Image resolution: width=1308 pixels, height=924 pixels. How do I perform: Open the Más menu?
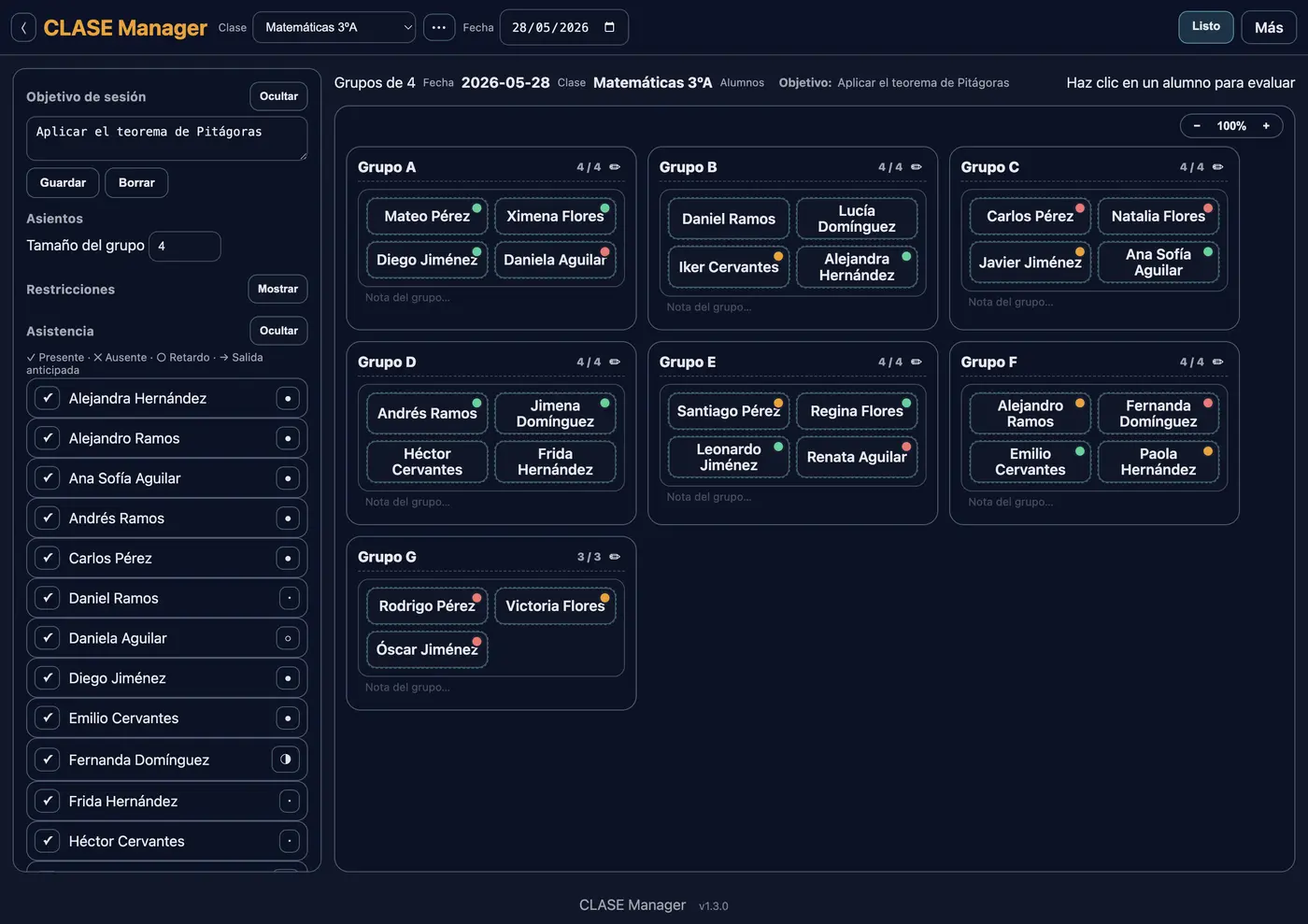[1269, 27]
